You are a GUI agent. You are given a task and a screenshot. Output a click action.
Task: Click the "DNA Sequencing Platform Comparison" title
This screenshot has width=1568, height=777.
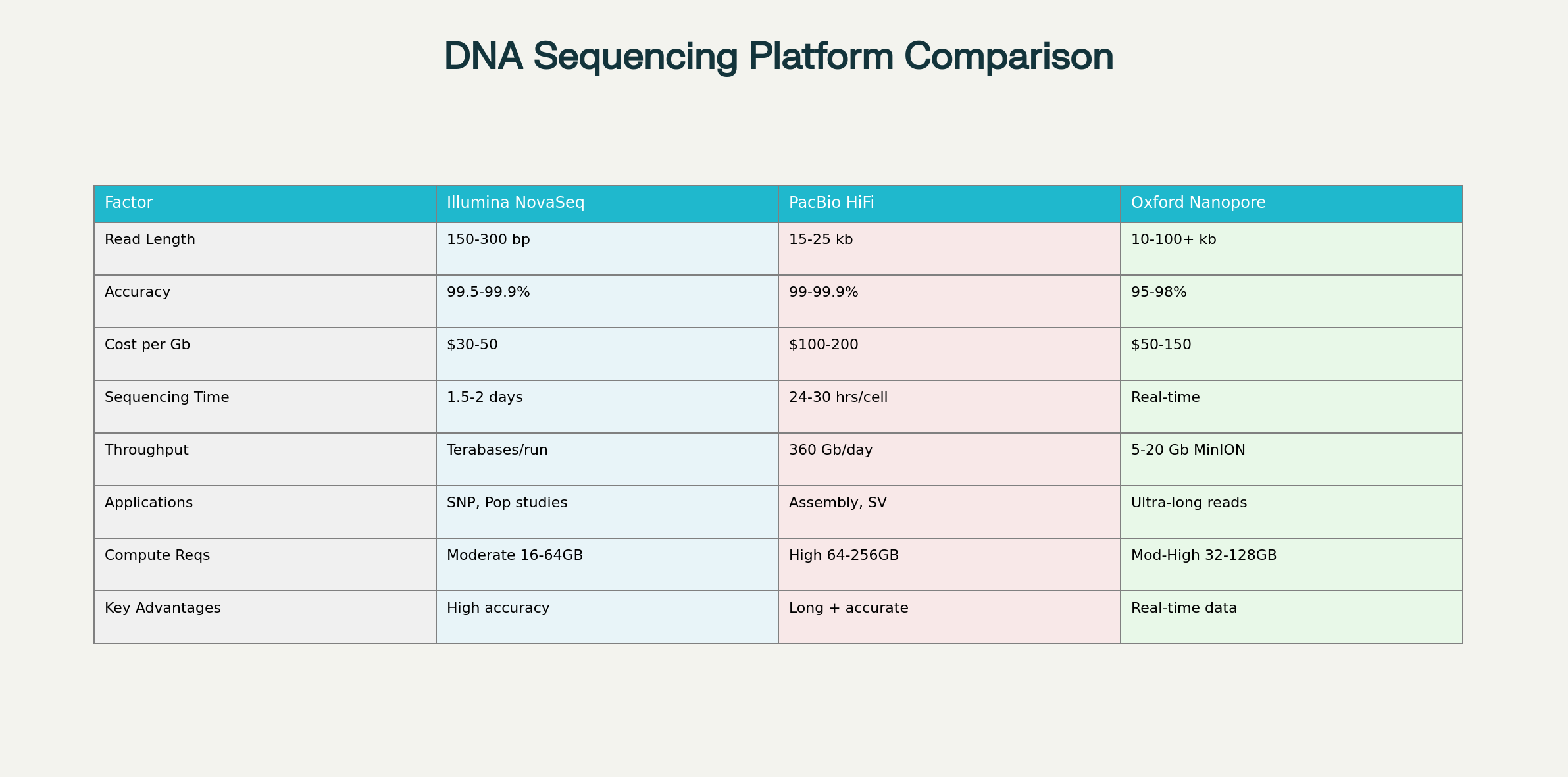[778, 57]
